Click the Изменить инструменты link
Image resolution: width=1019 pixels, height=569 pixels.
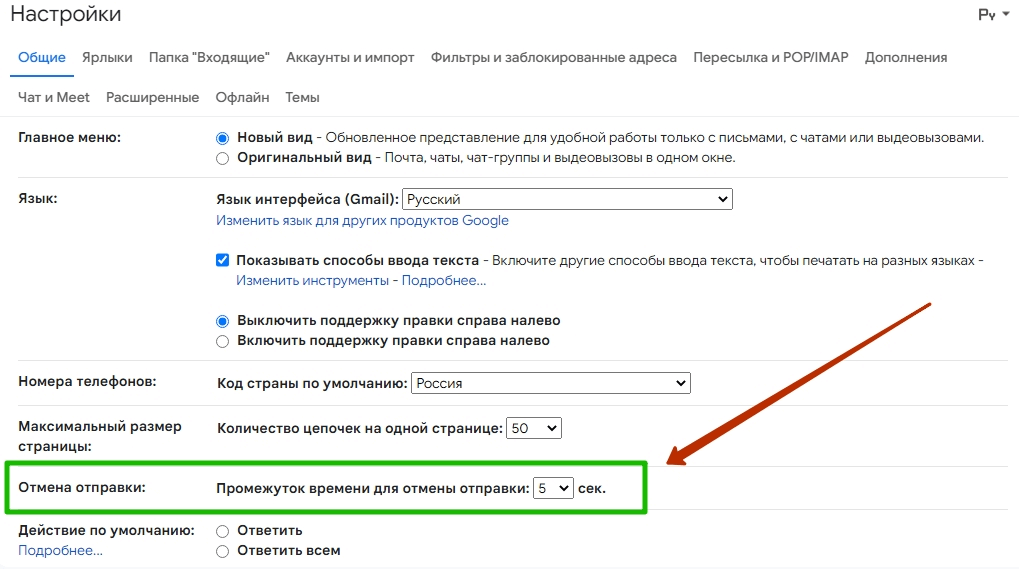[312, 281]
